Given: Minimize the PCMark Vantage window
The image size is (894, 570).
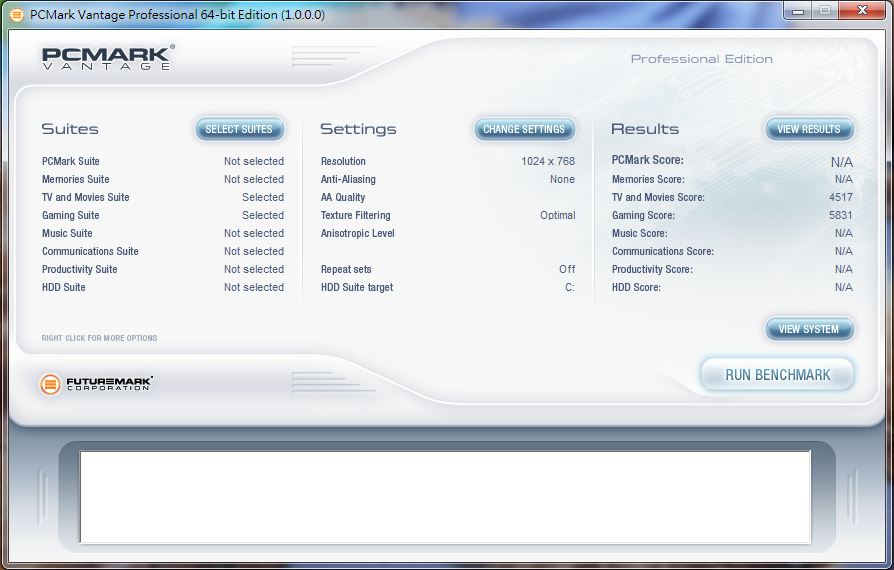Looking at the screenshot, I should click(798, 10).
